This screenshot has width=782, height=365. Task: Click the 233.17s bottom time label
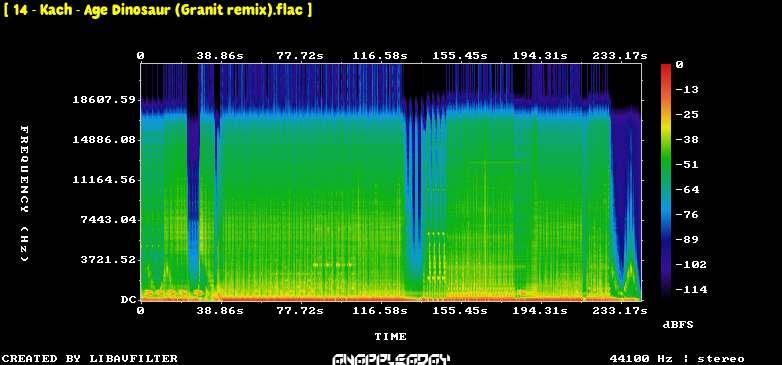click(x=620, y=311)
